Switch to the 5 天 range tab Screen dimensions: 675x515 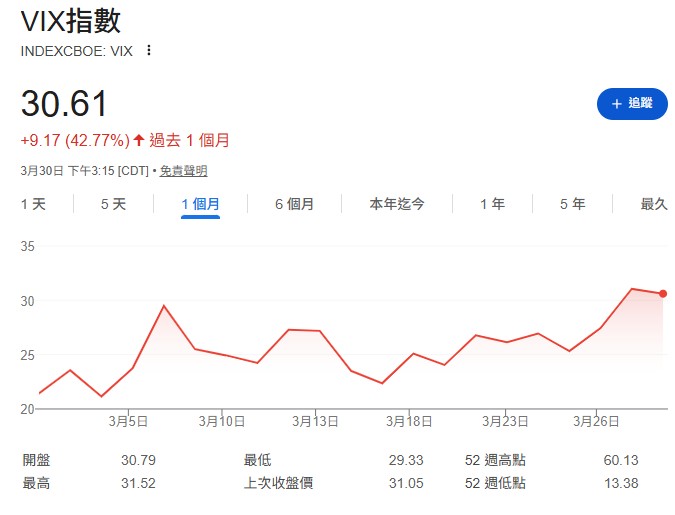click(x=113, y=204)
